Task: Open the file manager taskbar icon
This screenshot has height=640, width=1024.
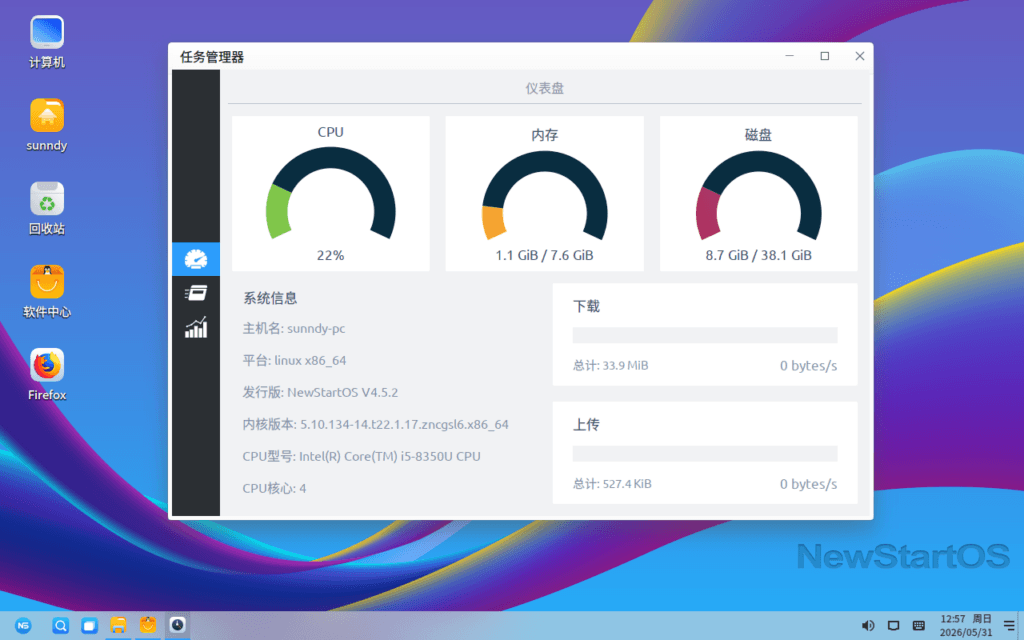Action: point(118,626)
